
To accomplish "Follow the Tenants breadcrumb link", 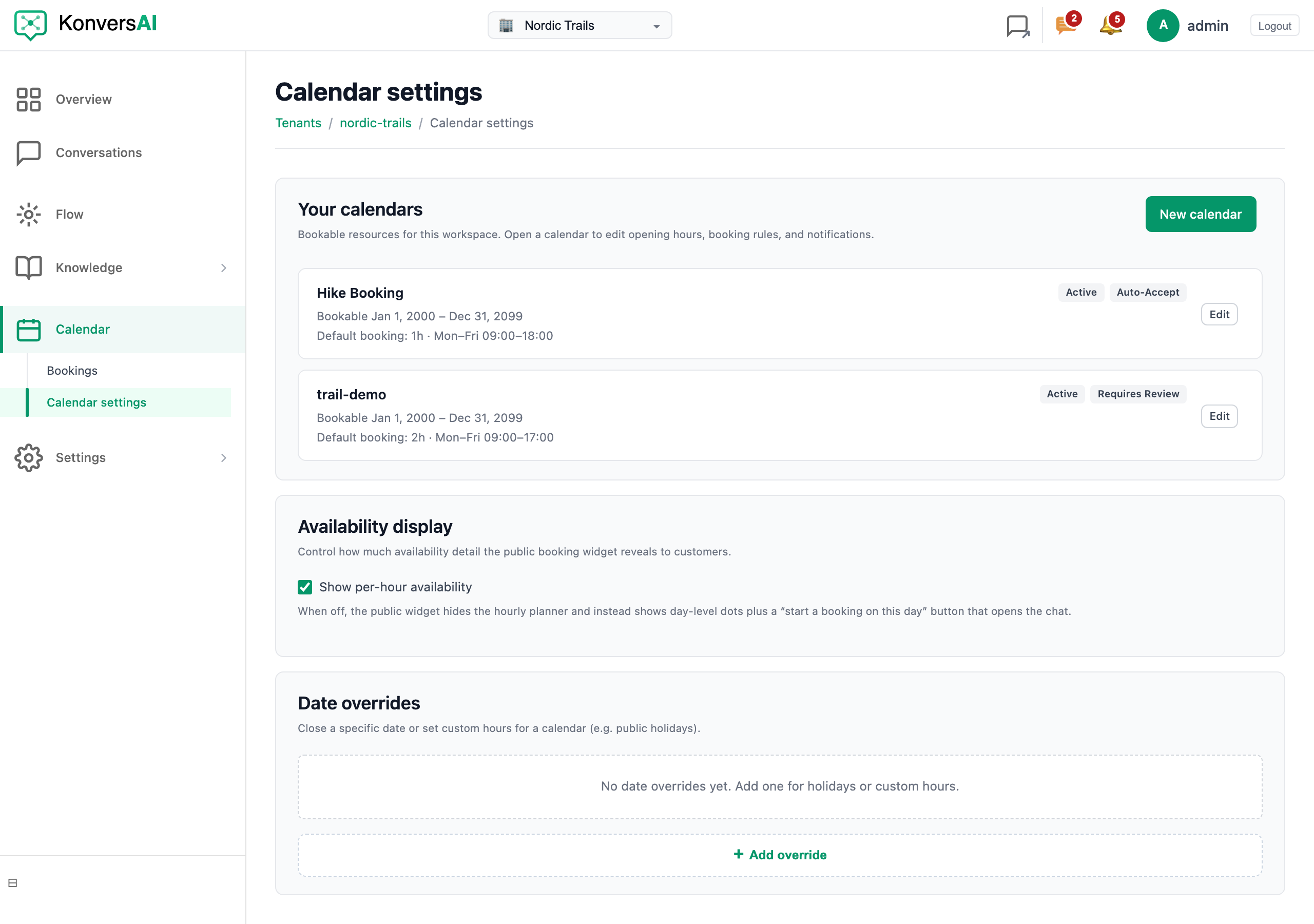I will click(x=298, y=123).
